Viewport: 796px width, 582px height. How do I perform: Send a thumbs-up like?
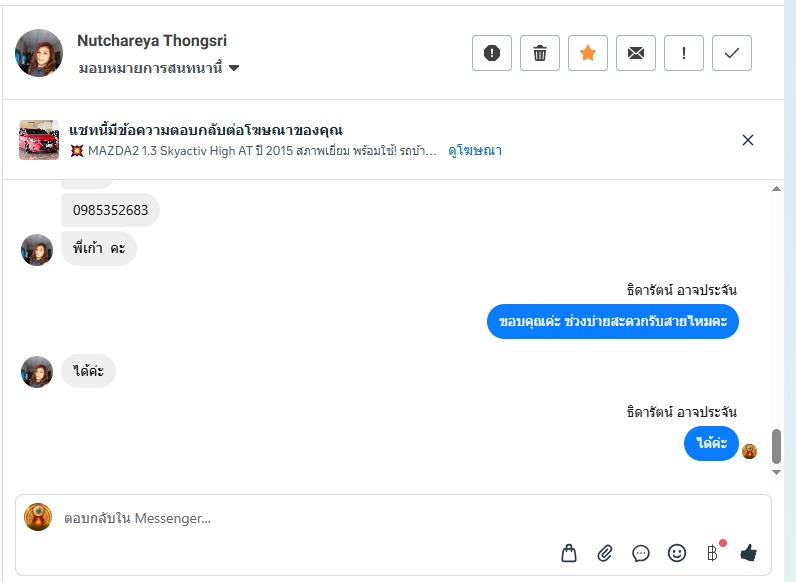748,553
